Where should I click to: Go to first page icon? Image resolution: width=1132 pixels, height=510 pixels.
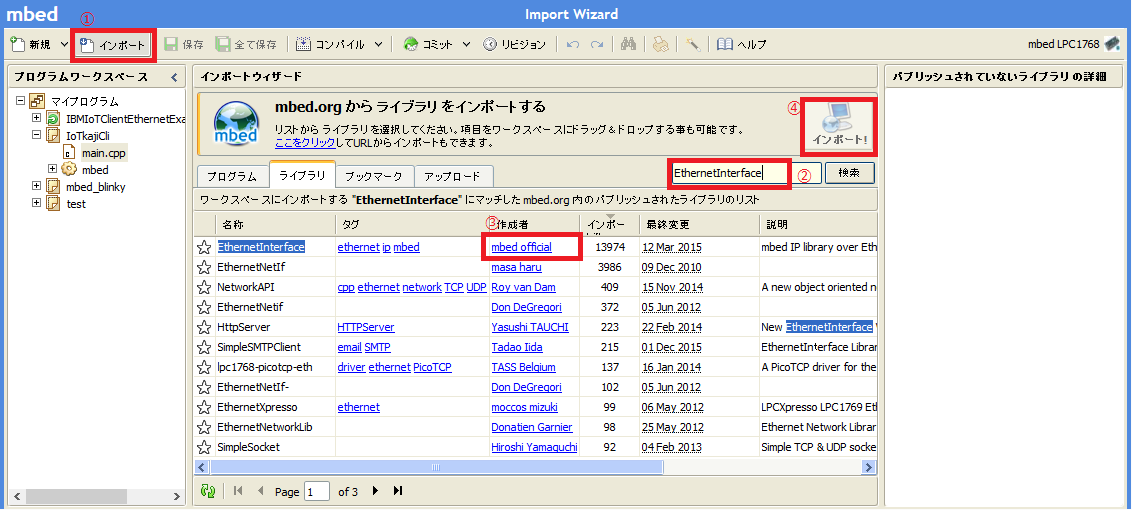[238, 491]
